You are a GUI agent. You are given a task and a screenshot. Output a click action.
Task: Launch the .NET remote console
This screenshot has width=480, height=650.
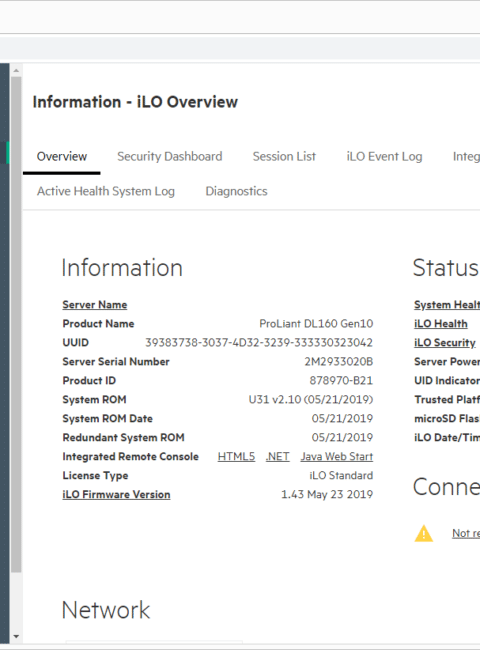(277, 456)
